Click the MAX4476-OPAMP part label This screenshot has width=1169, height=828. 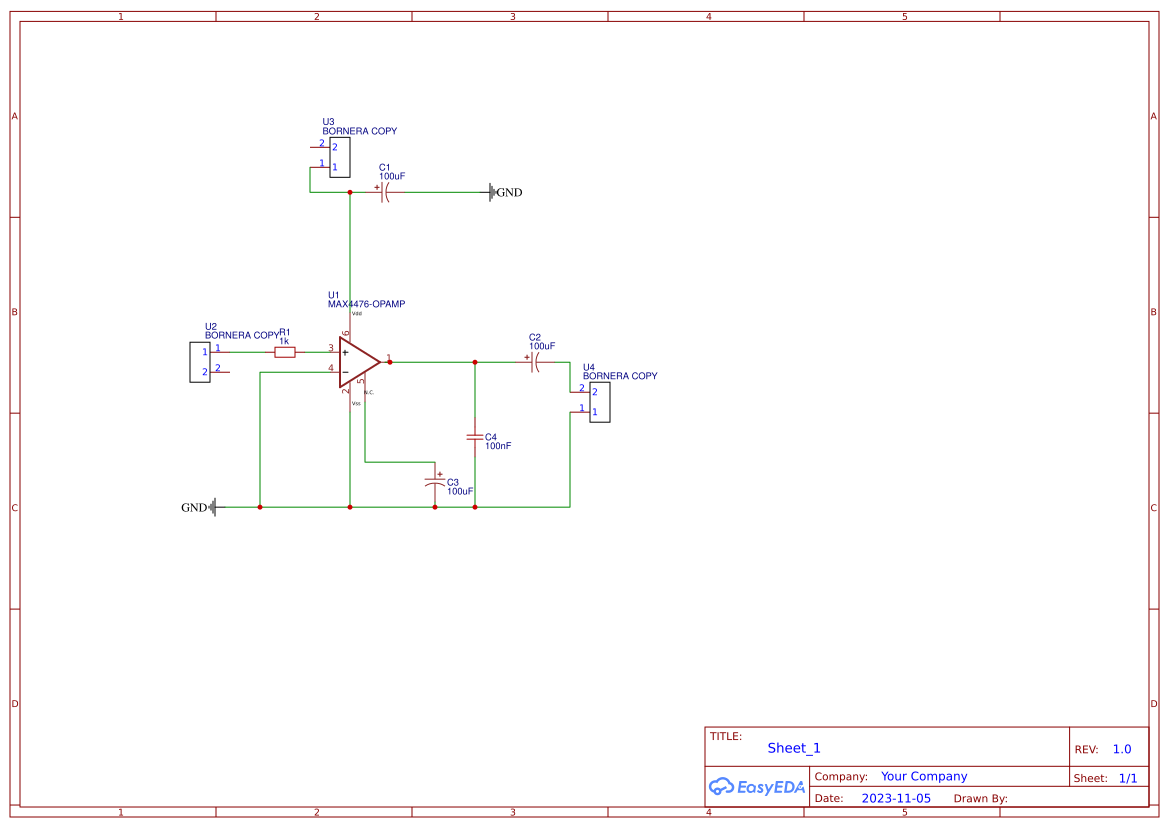point(367,304)
